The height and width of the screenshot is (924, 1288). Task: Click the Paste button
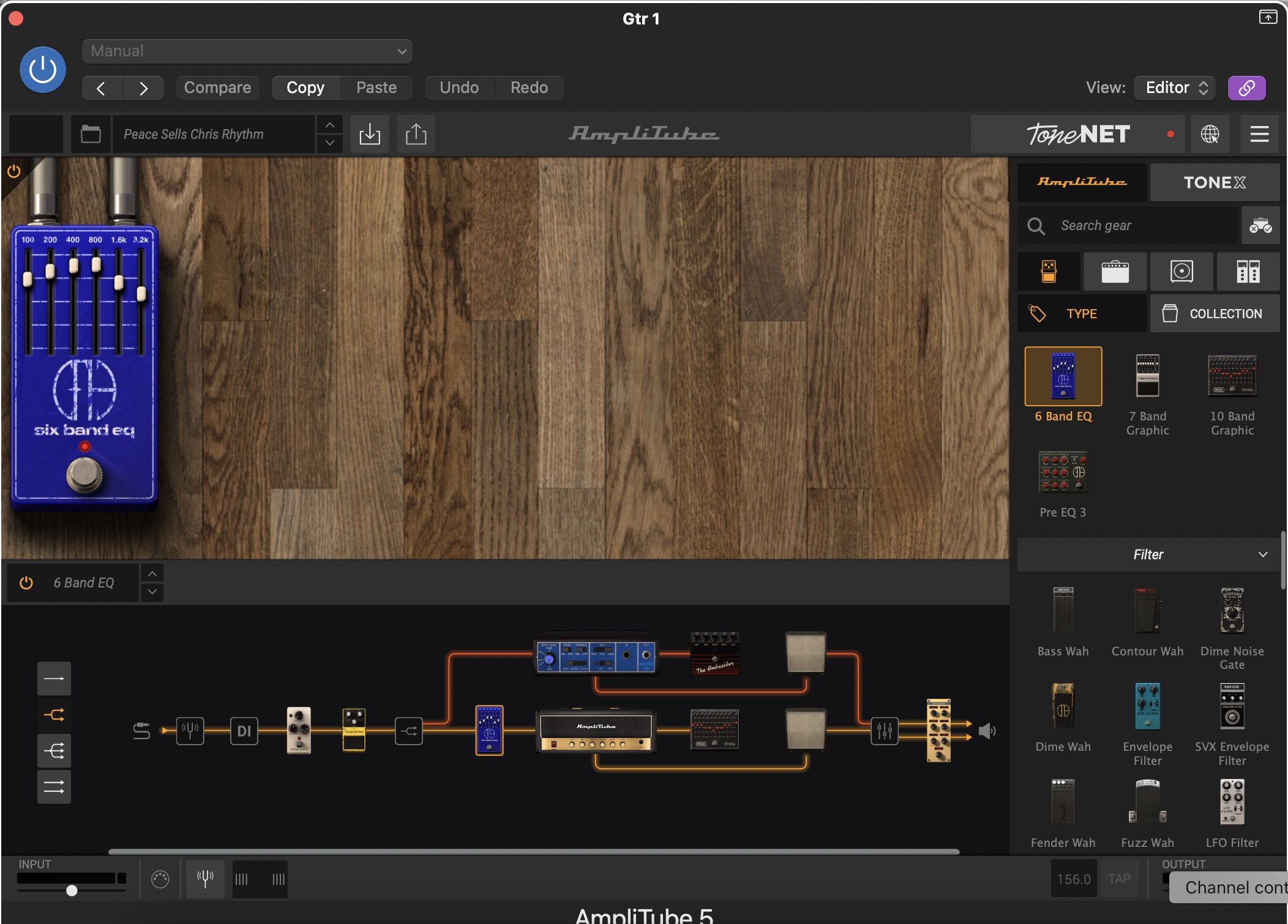[x=376, y=88]
